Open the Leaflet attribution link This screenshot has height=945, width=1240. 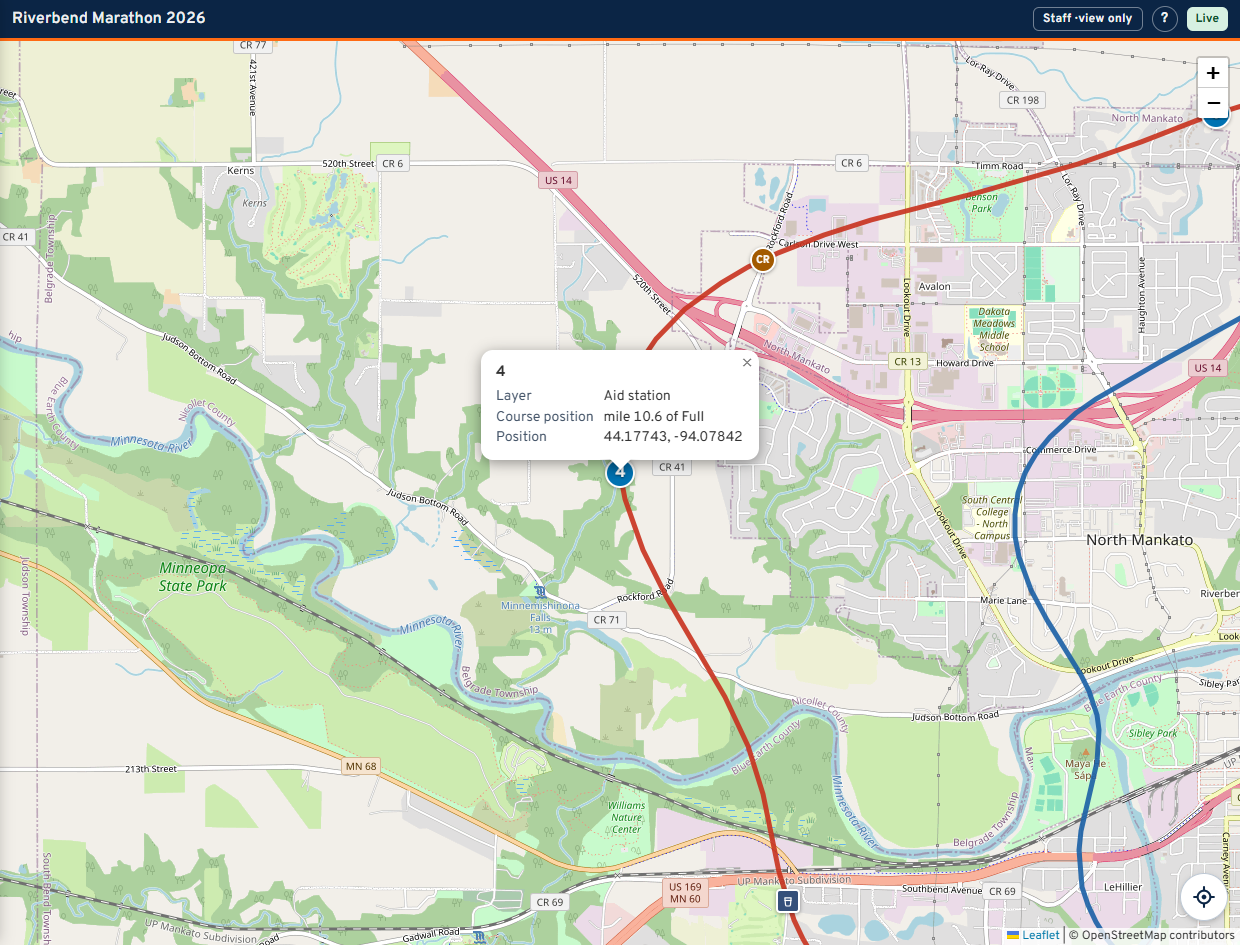tap(1033, 935)
